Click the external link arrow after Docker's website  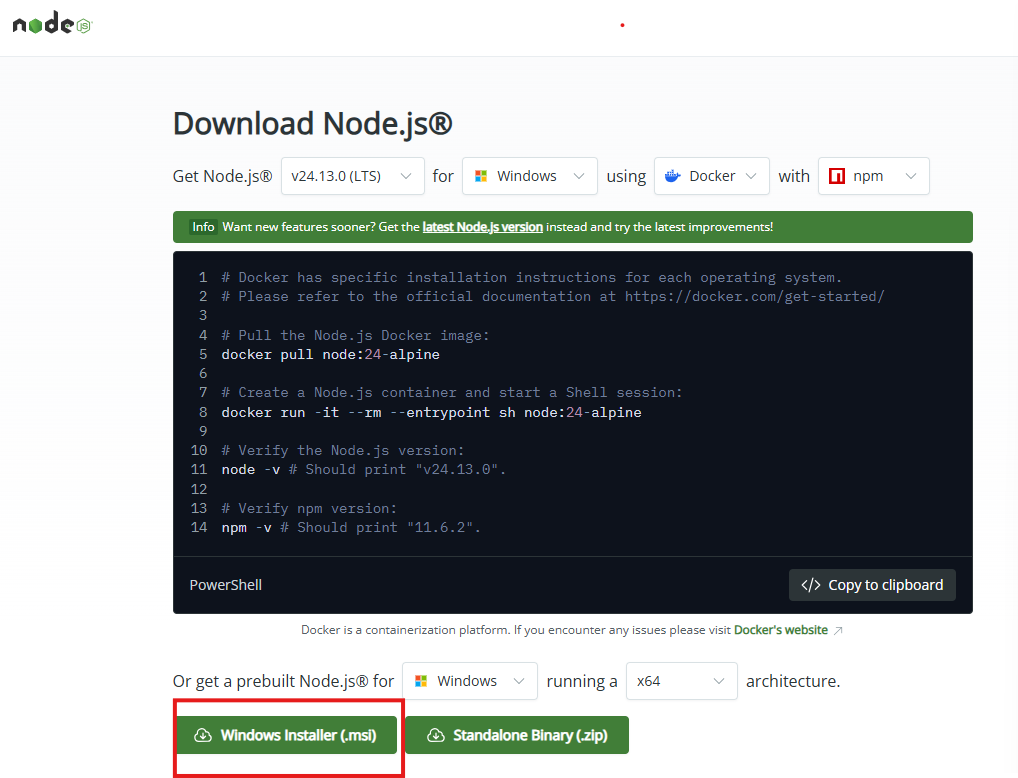838,630
